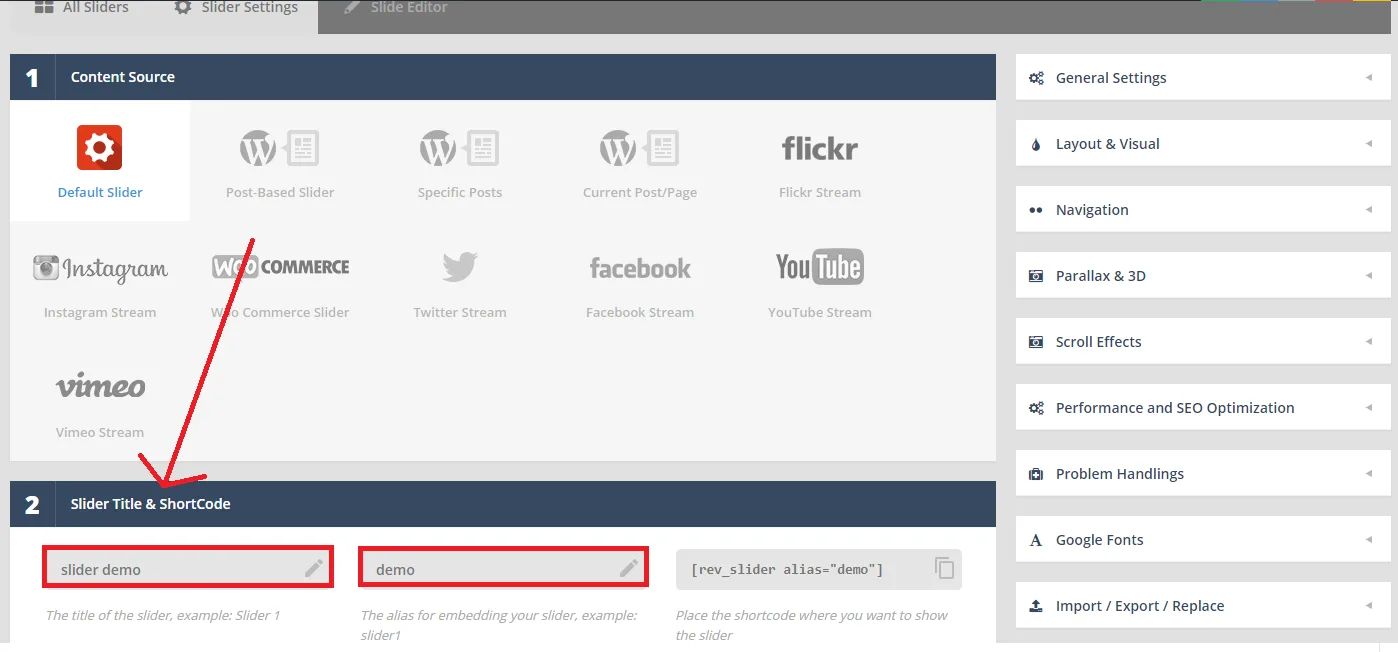
Task: Expand the Import / Export / Replace arrow
Action: point(1369,605)
